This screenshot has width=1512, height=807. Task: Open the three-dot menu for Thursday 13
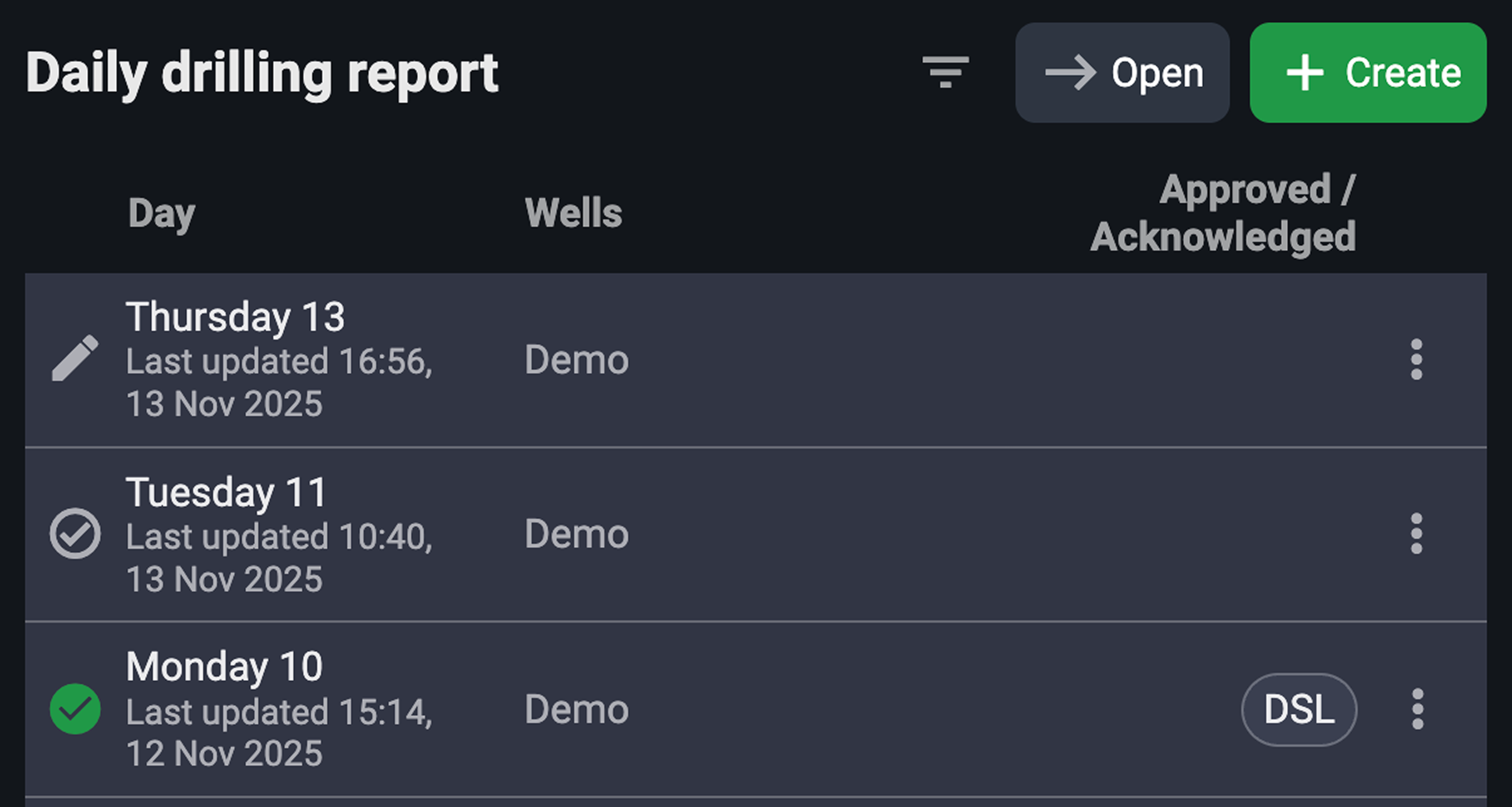(1416, 360)
